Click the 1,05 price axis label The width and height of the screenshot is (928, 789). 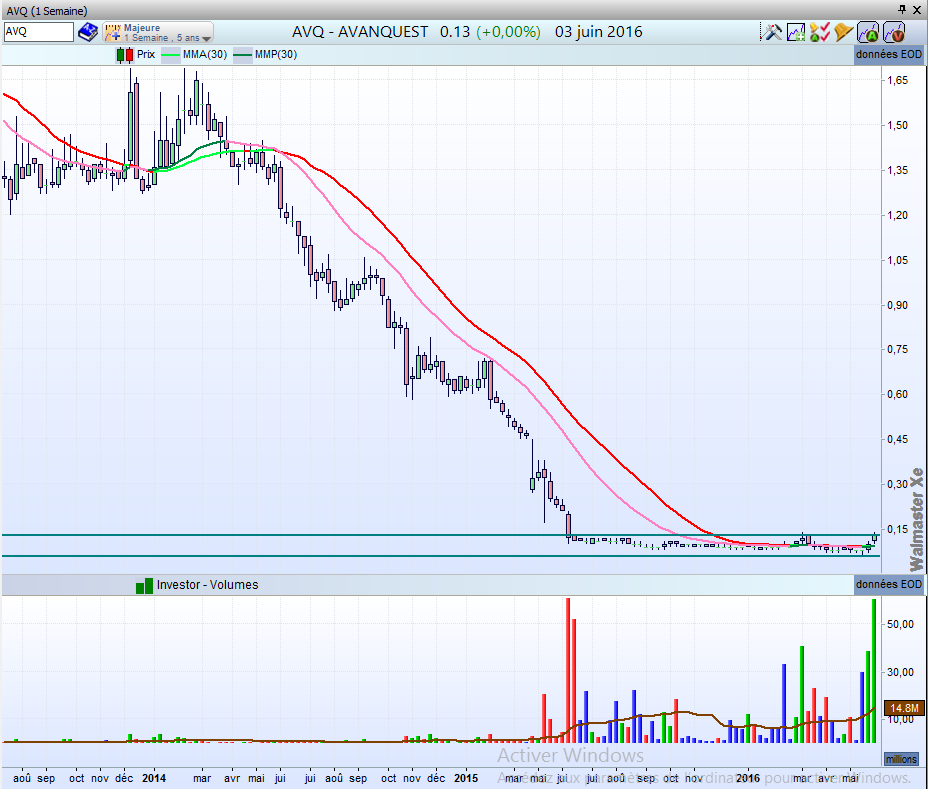pos(897,260)
